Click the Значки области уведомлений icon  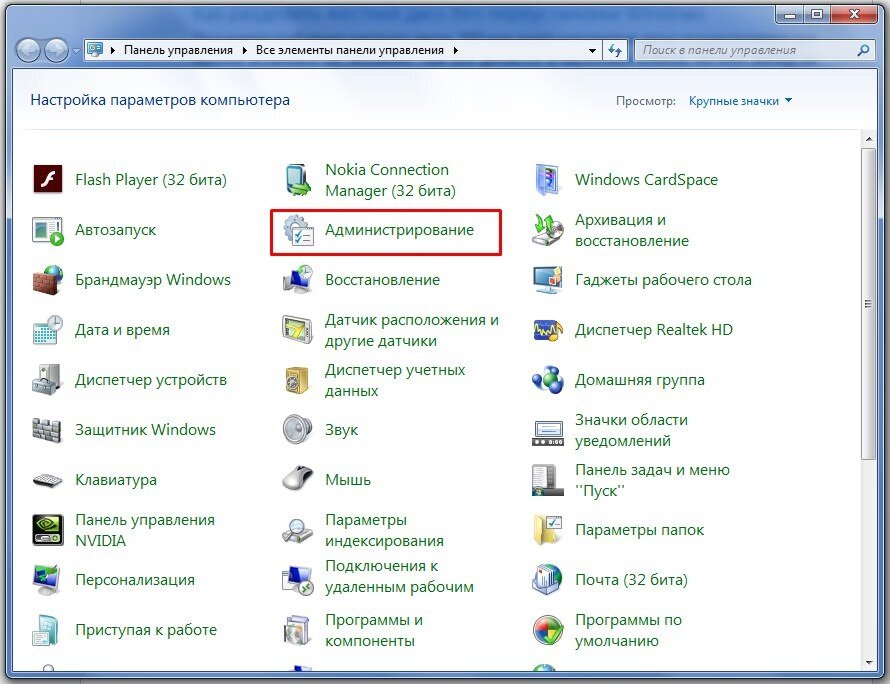(x=548, y=433)
